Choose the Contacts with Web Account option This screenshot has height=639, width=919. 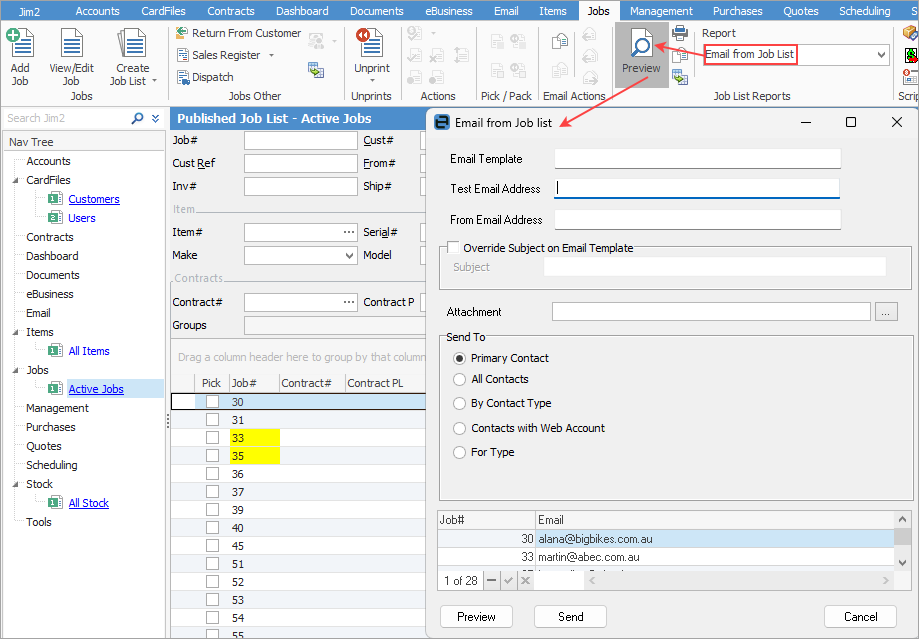click(460, 428)
